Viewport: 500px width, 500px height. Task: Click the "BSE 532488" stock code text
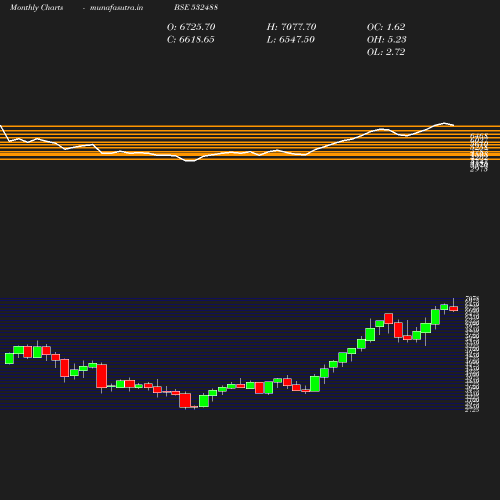(x=196, y=7)
